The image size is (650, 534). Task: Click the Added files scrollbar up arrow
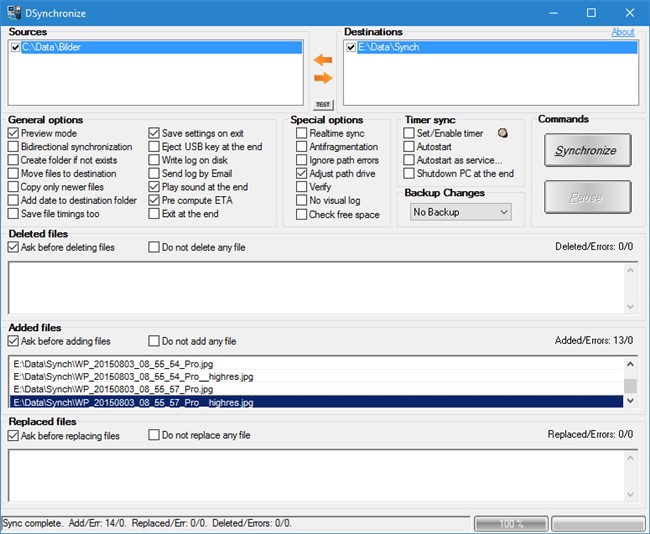click(x=630, y=364)
